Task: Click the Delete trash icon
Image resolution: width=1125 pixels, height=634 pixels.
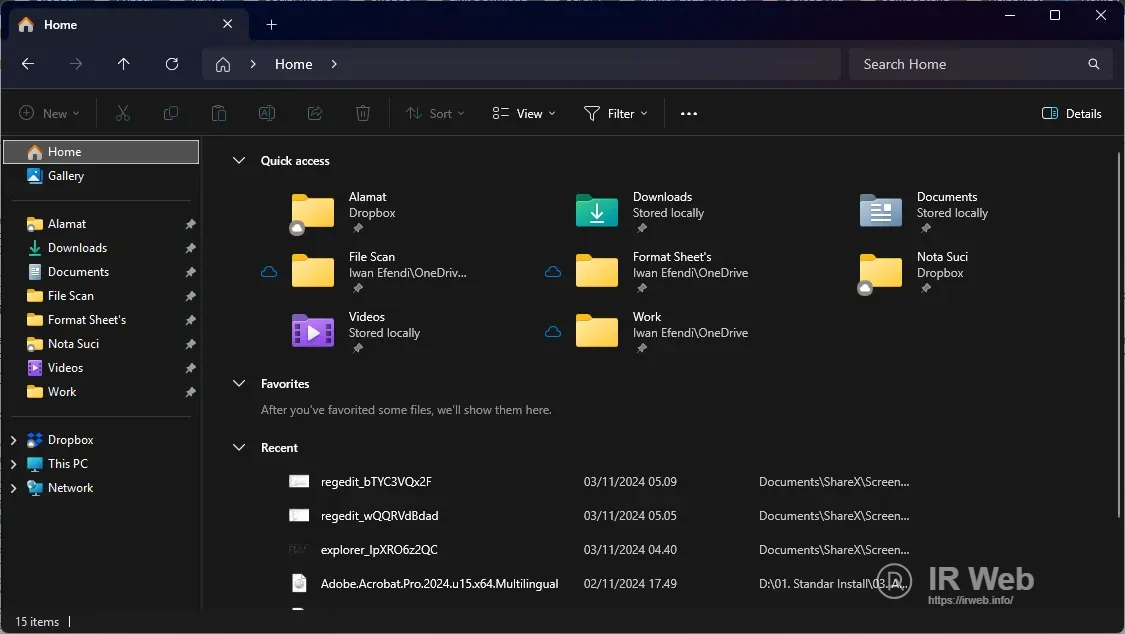Action: point(363,114)
